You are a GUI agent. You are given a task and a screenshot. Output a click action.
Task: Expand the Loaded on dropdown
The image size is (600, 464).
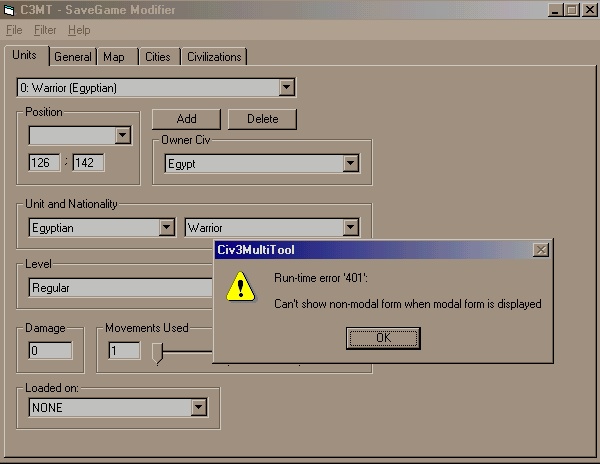198,408
